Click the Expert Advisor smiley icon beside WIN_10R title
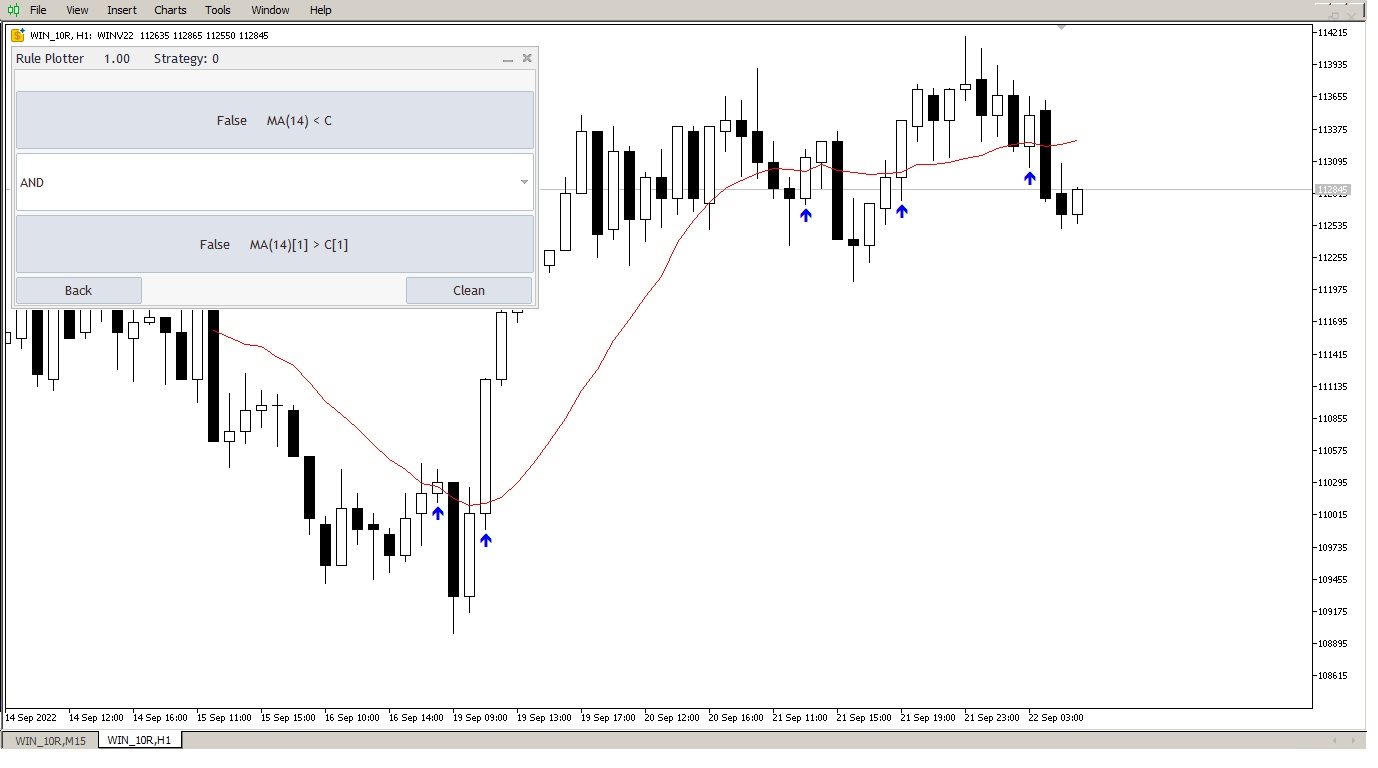Image resolution: width=1378 pixels, height=768 pixels. (17, 35)
